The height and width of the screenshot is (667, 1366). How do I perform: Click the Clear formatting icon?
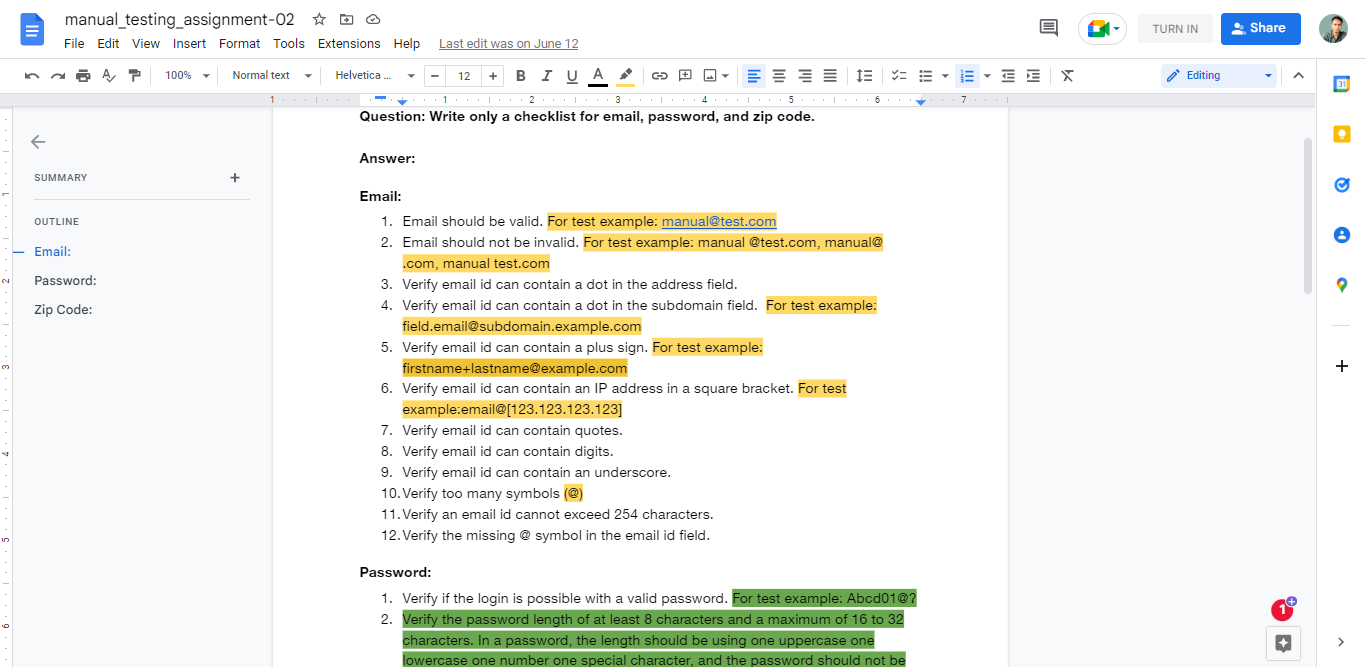click(x=1067, y=76)
